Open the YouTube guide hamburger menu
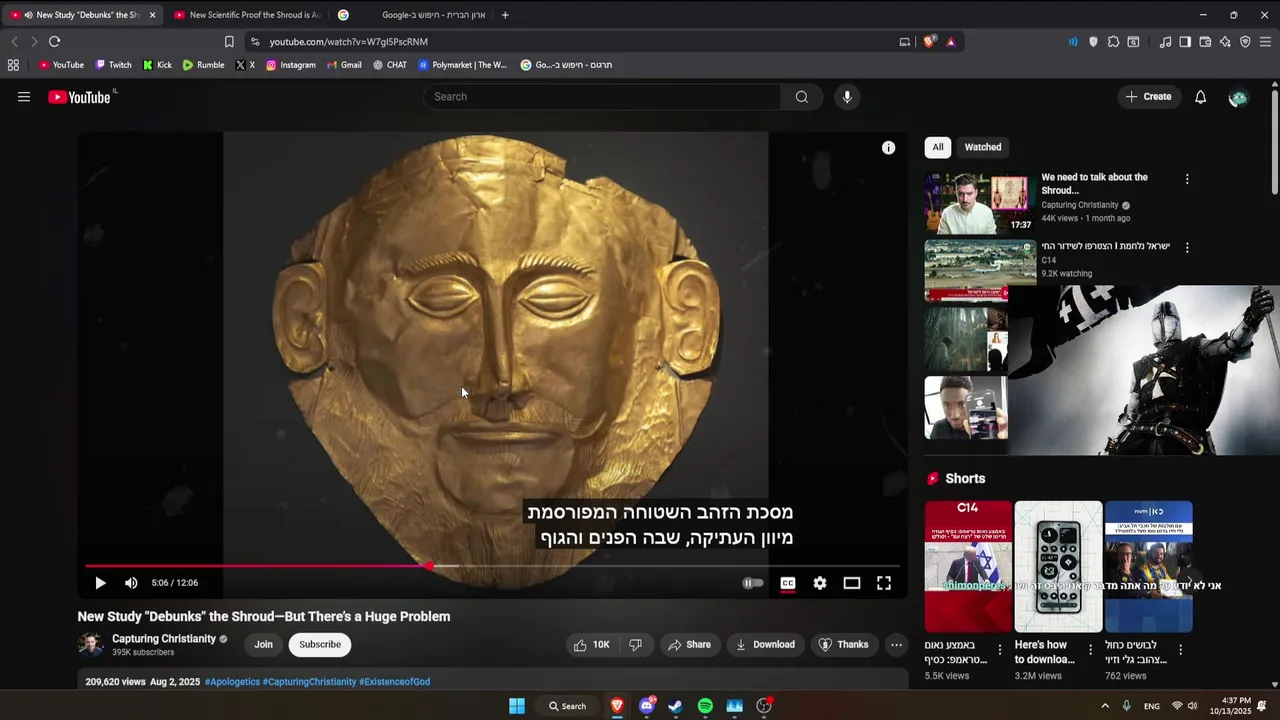This screenshot has width=1280, height=720. (24, 97)
